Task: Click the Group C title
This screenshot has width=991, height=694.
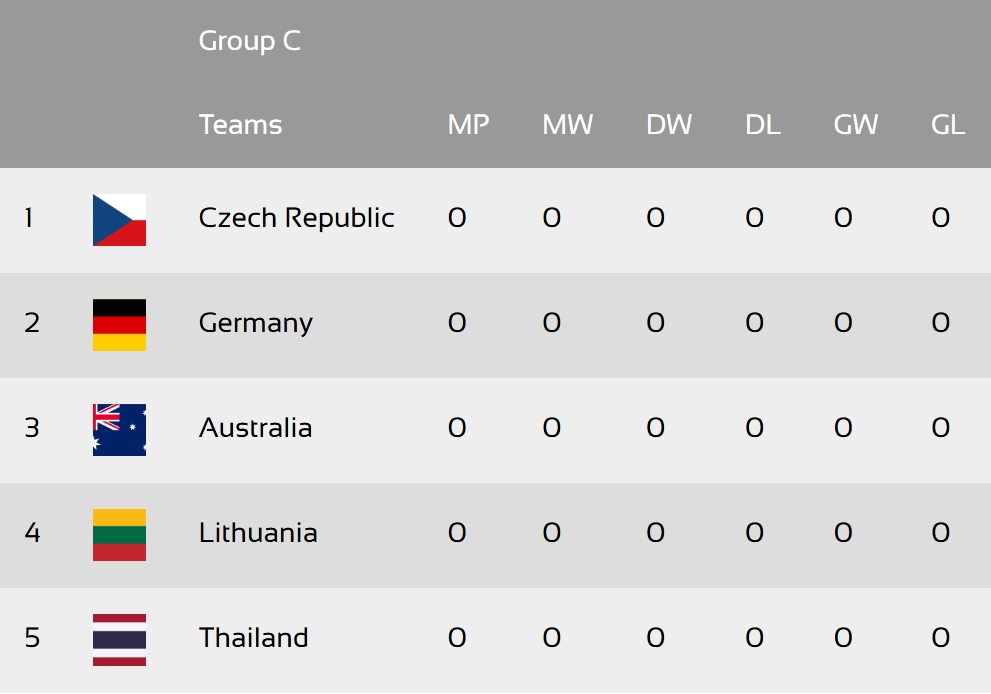Action: click(x=250, y=41)
